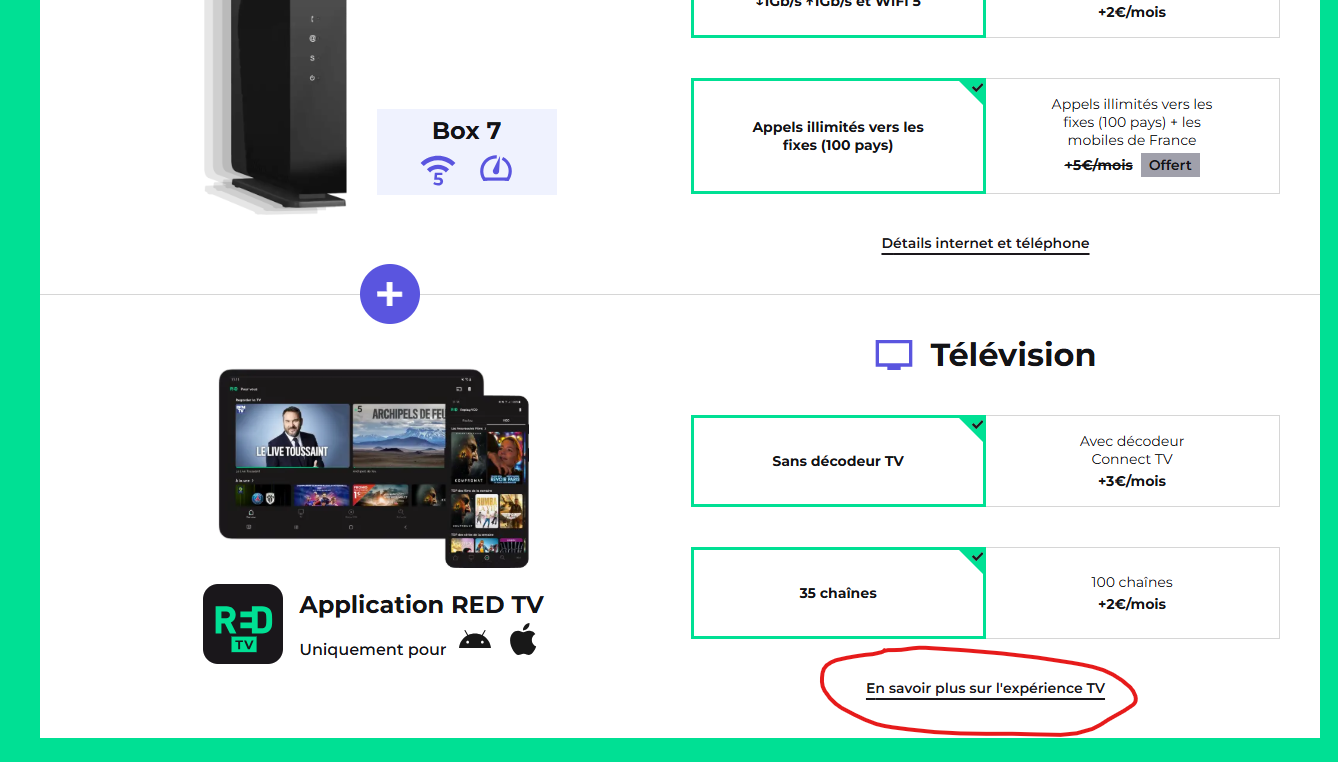Choose unlimited calls to fixes and mobiles option

(x=1132, y=136)
